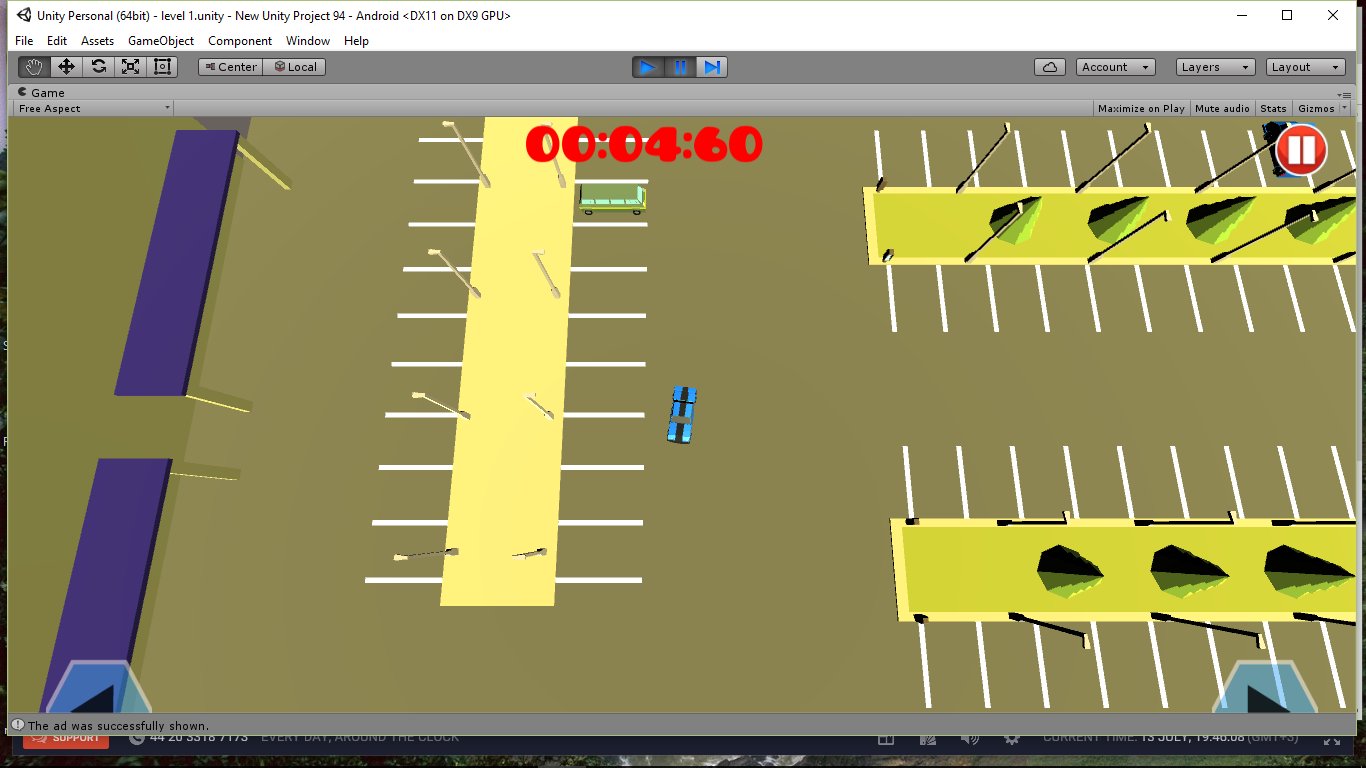The image size is (1366, 768).
Task: Toggle Global/Local handle rotation
Action: tap(293, 67)
